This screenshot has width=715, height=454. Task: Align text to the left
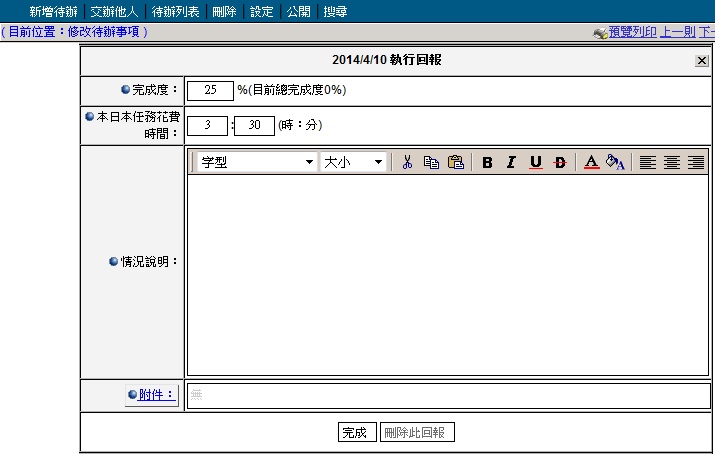648,162
